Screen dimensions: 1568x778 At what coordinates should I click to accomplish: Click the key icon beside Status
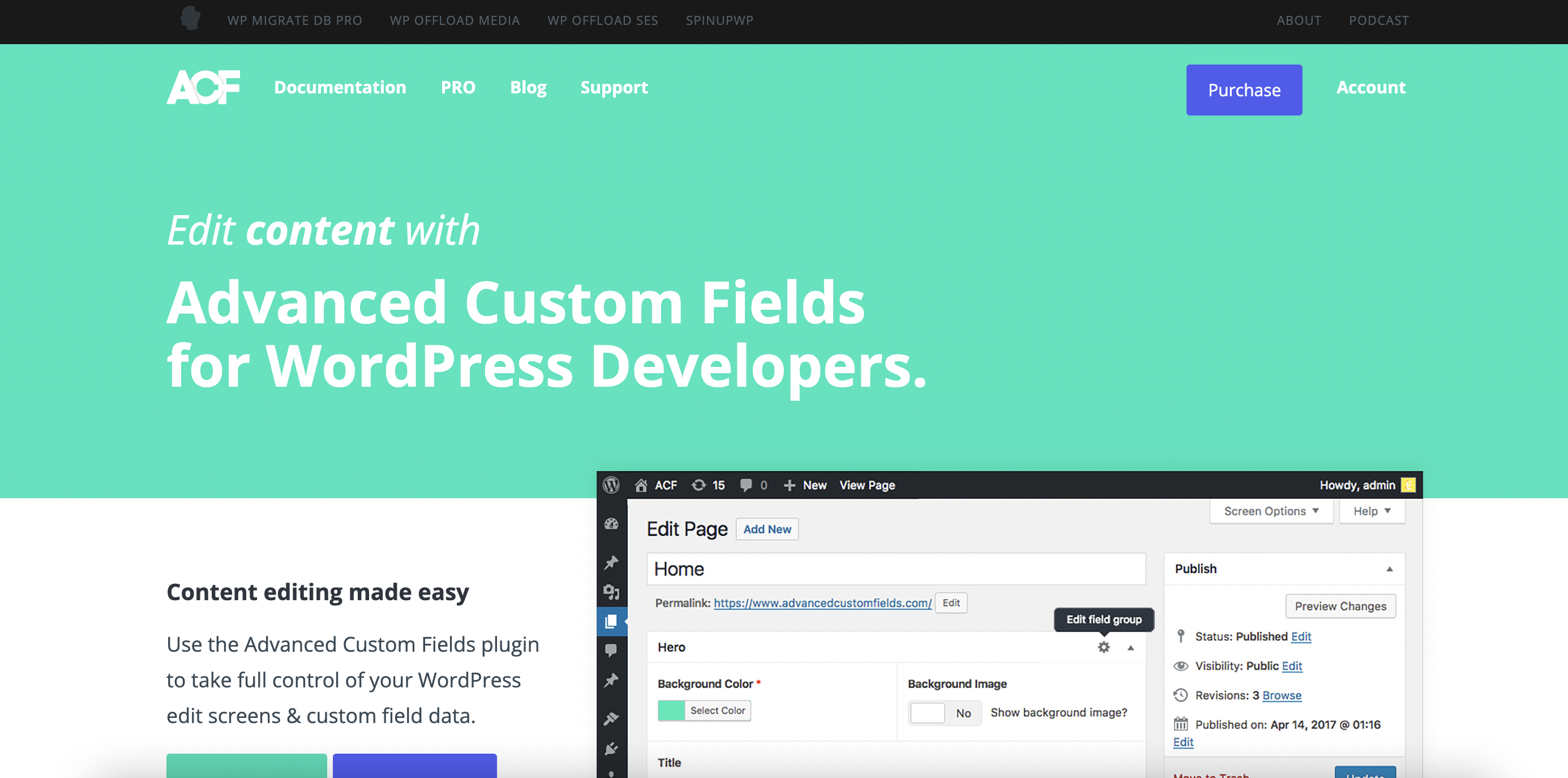[1181, 636]
